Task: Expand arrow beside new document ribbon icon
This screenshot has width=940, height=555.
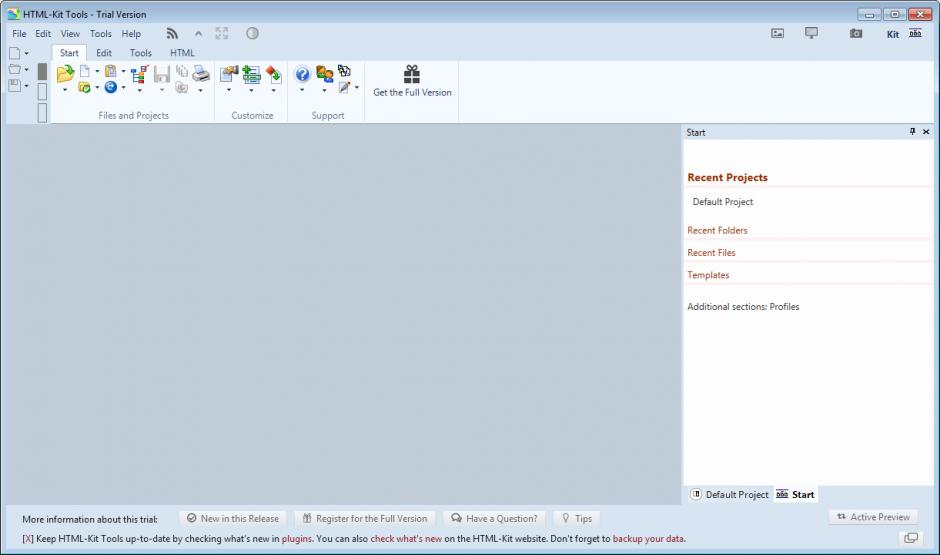Action: point(97,71)
